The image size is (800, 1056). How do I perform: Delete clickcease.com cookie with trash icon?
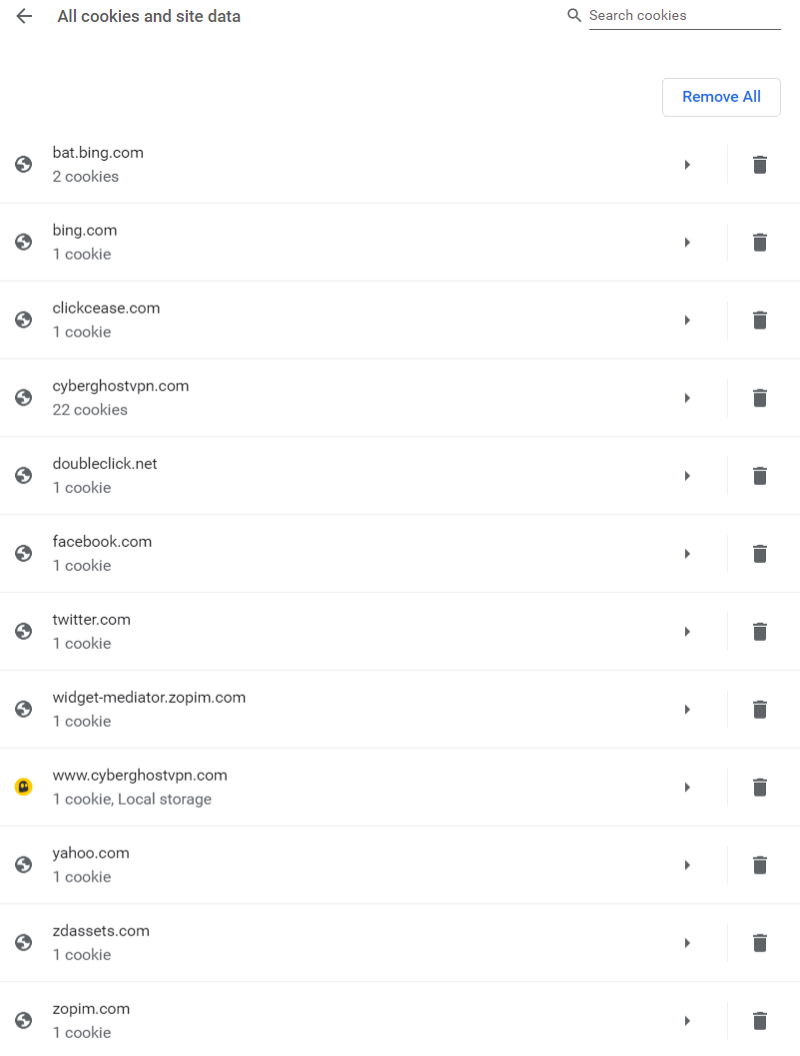coord(760,320)
